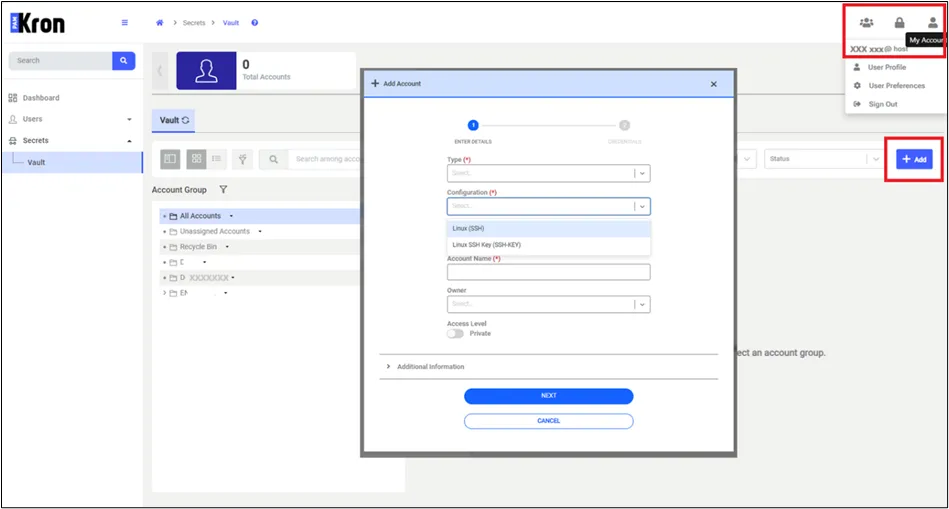Viewport: 949px width, 509px height.
Task: Focus the Search among accounts field
Action: 325,159
